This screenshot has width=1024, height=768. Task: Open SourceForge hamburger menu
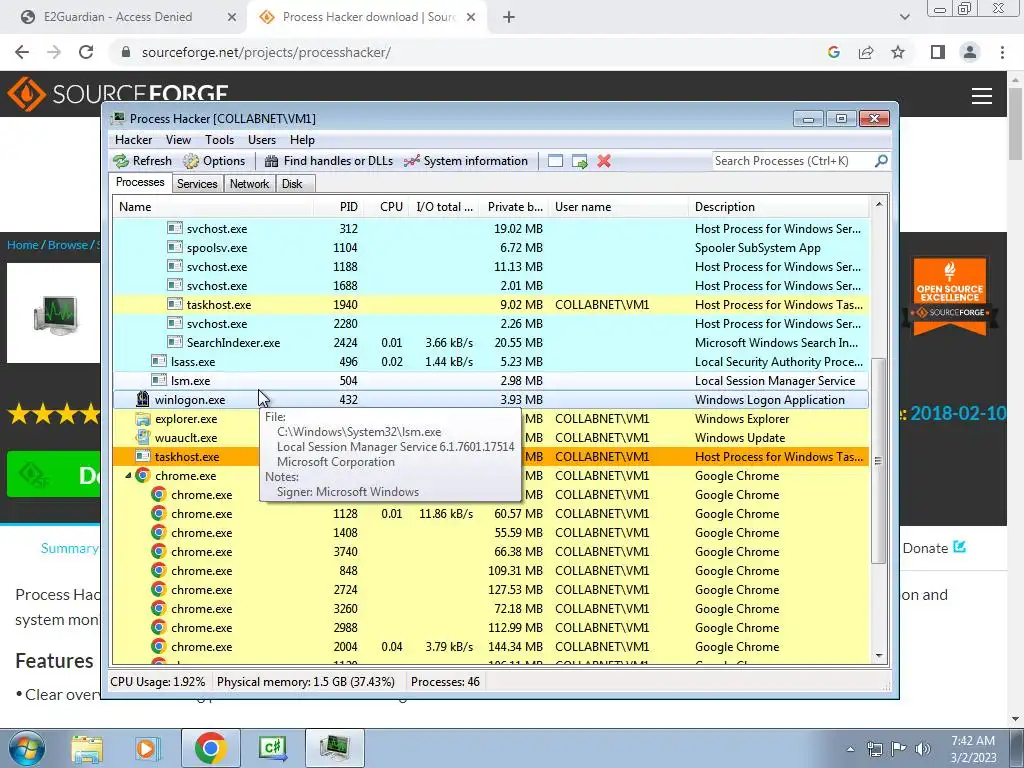pyautogui.click(x=982, y=96)
